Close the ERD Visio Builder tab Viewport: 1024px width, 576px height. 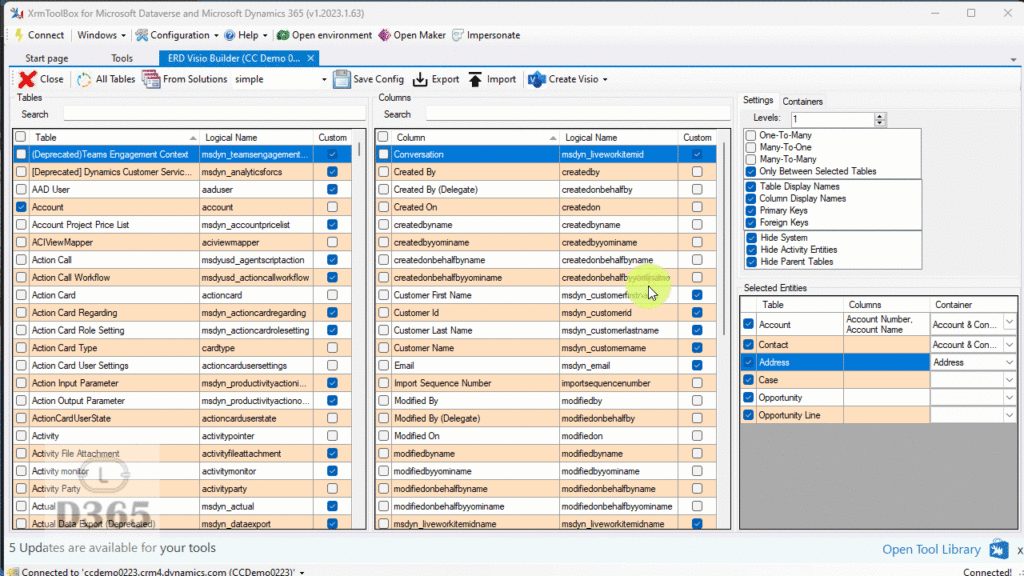point(311,58)
